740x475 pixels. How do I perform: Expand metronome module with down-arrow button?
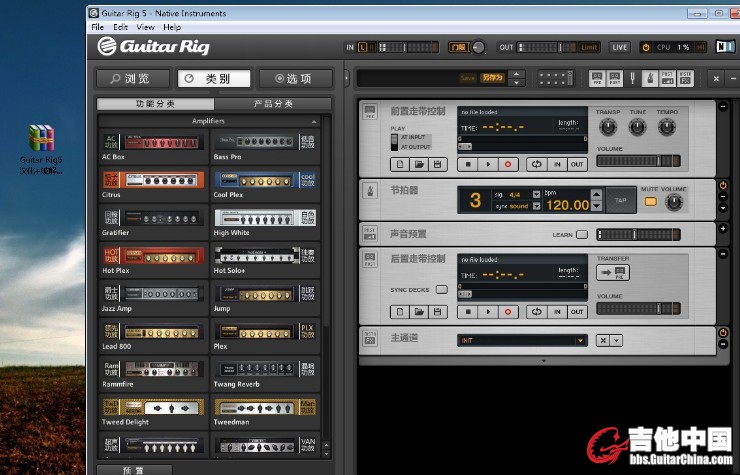tap(723, 208)
